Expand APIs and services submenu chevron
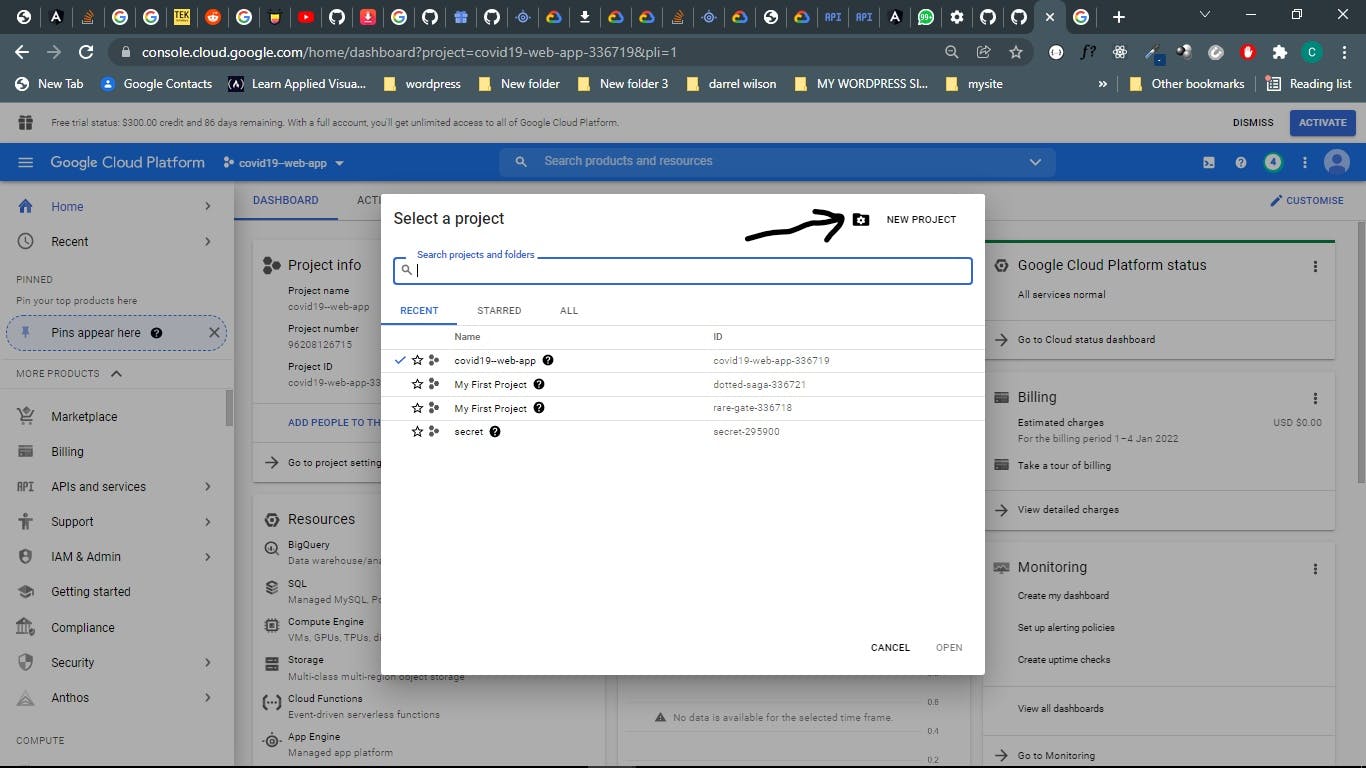Viewport: 1366px width, 768px height. pos(208,486)
